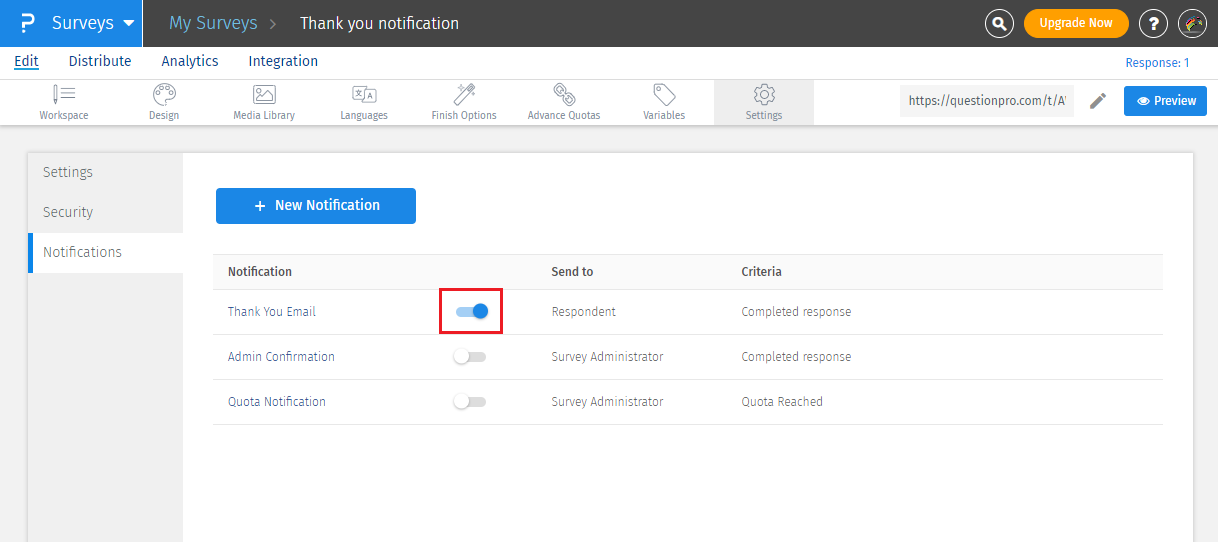This screenshot has height=542, width=1218.
Task: Click the search magnifier icon
Action: click(x=999, y=23)
